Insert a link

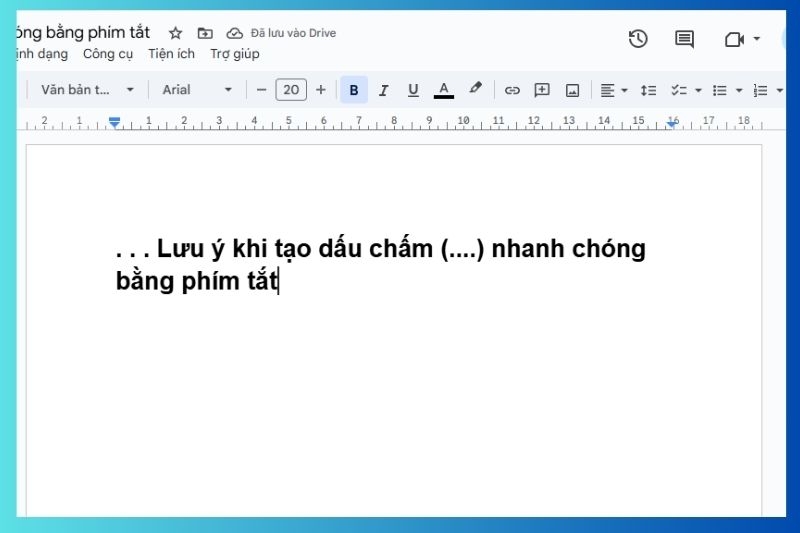(x=512, y=90)
